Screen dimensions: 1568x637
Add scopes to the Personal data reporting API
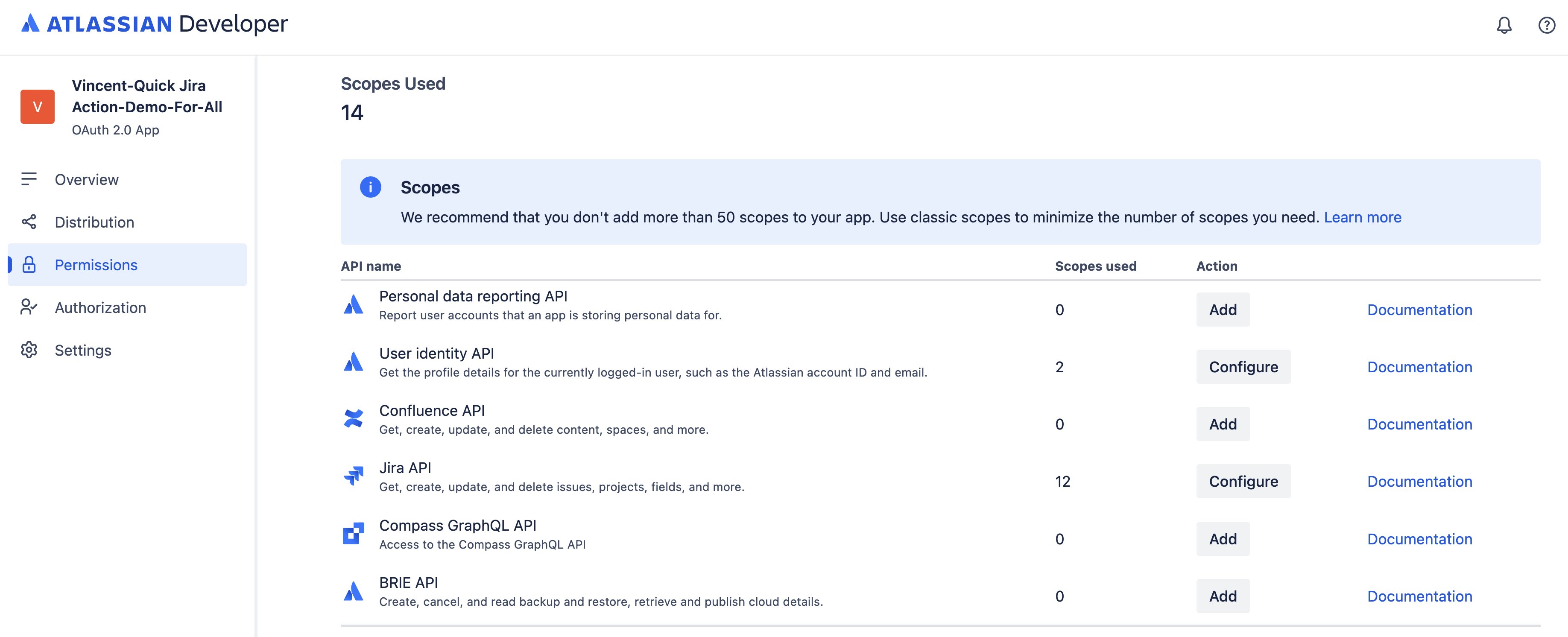tap(1223, 309)
